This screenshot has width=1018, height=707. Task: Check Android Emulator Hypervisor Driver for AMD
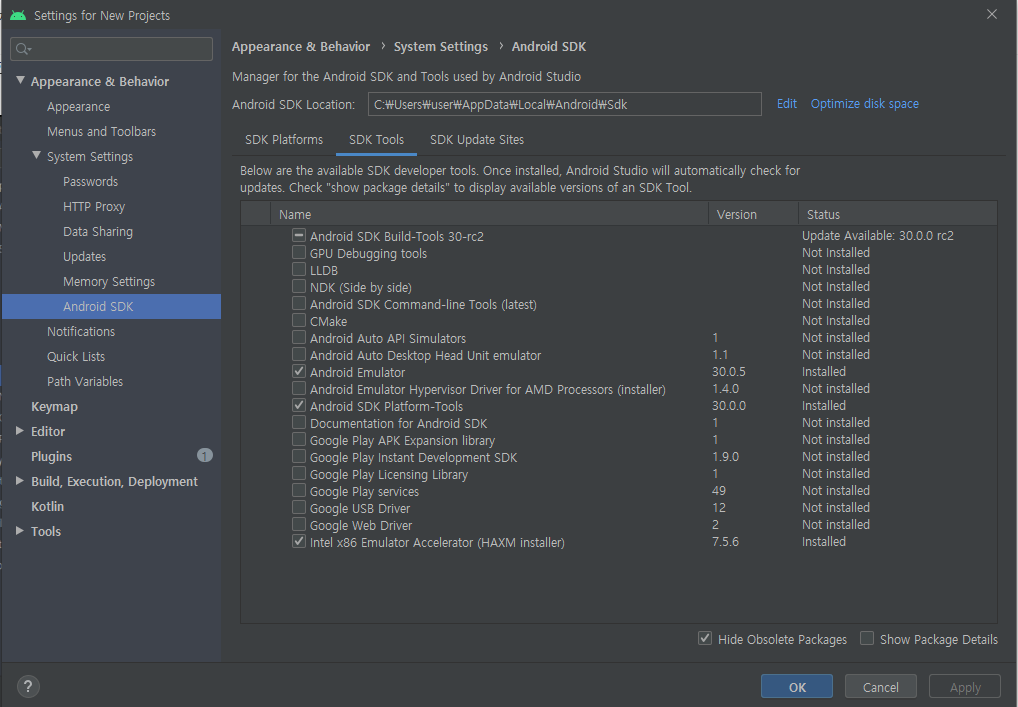click(299, 388)
